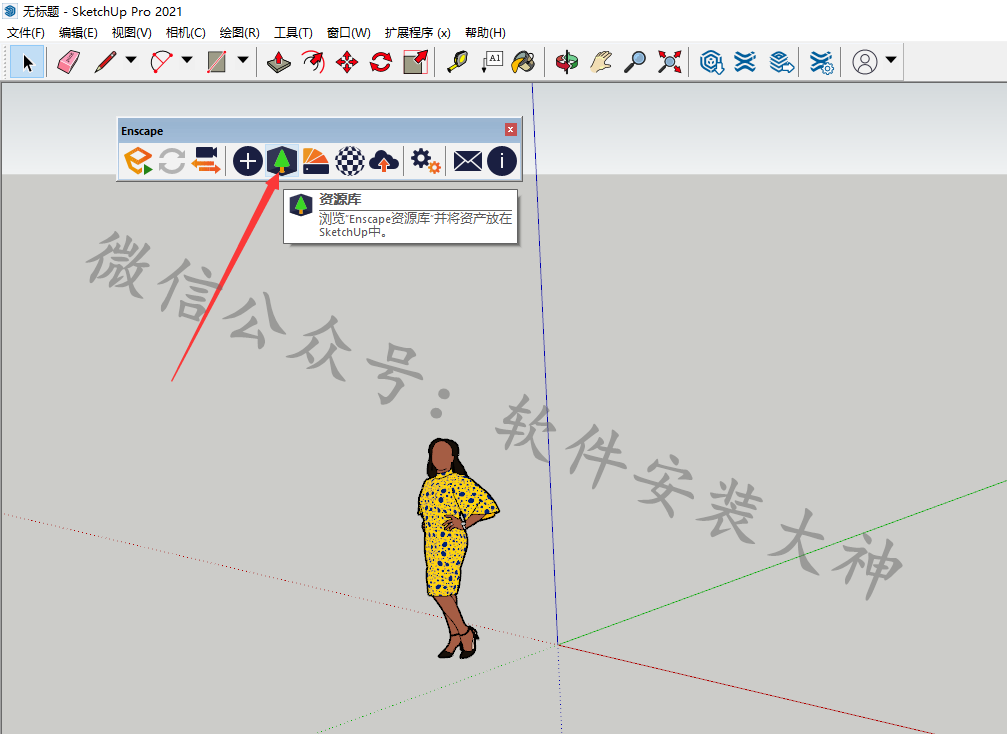The image size is (1007, 734).
Task: Select the Arc tool
Action: 161,62
